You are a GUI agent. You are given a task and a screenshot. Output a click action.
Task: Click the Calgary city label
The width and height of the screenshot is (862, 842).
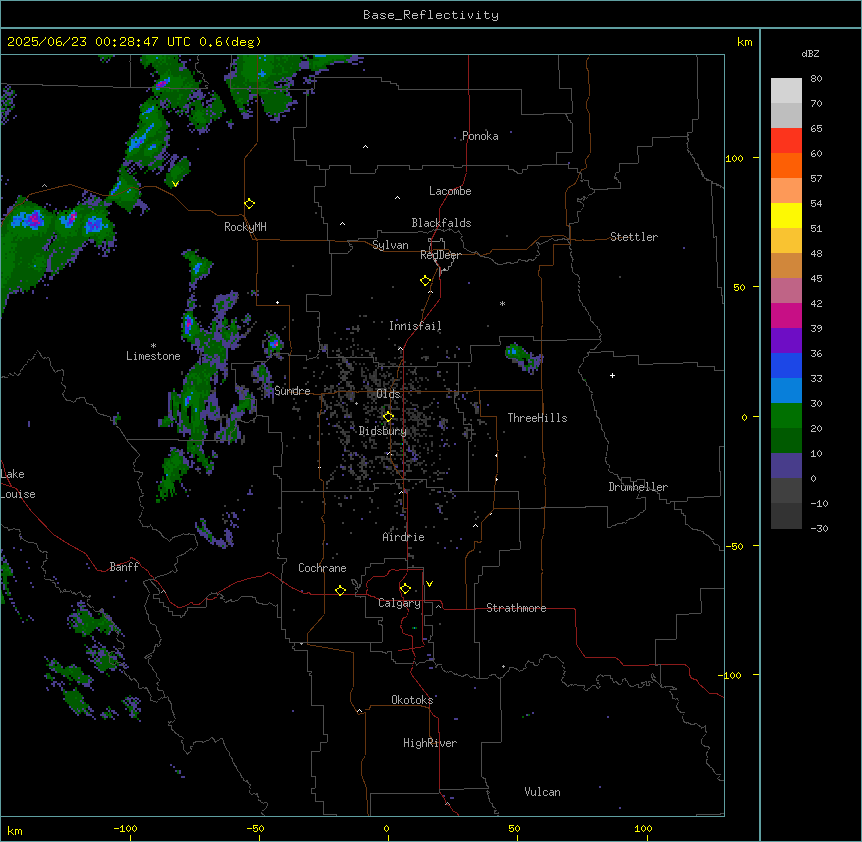click(399, 603)
